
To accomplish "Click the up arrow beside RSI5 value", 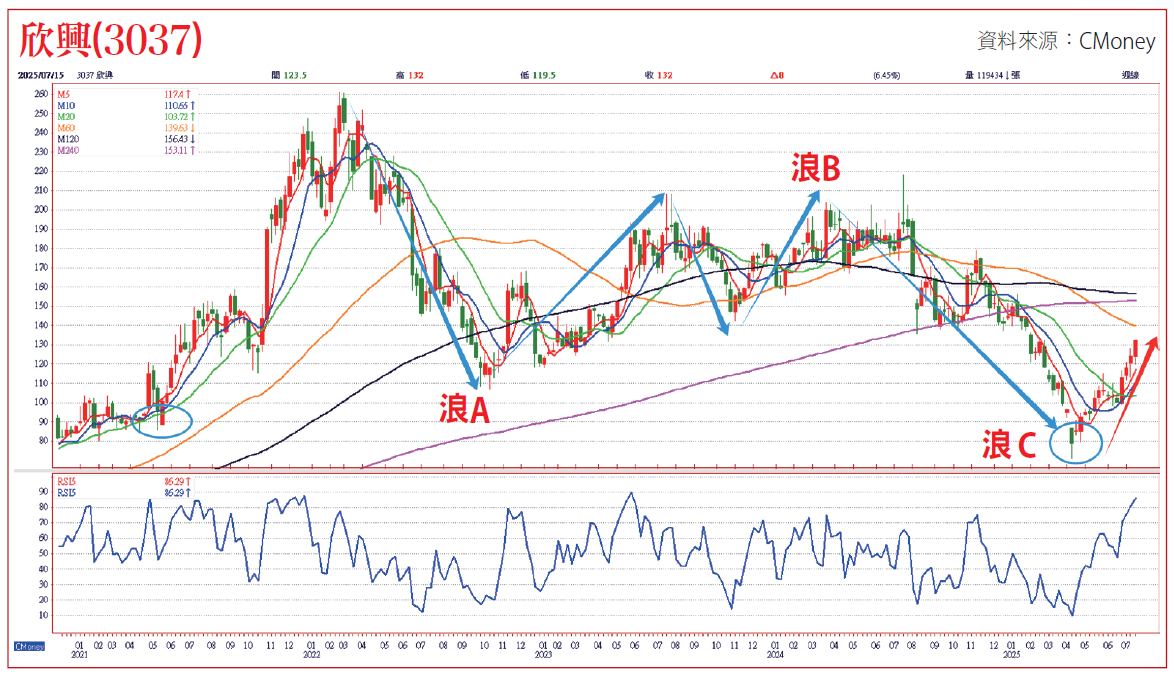I will click(x=188, y=482).
